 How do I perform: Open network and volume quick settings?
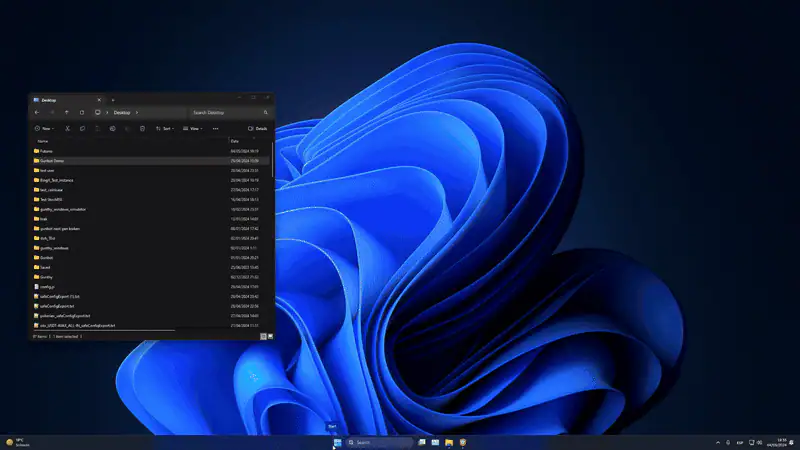point(755,442)
